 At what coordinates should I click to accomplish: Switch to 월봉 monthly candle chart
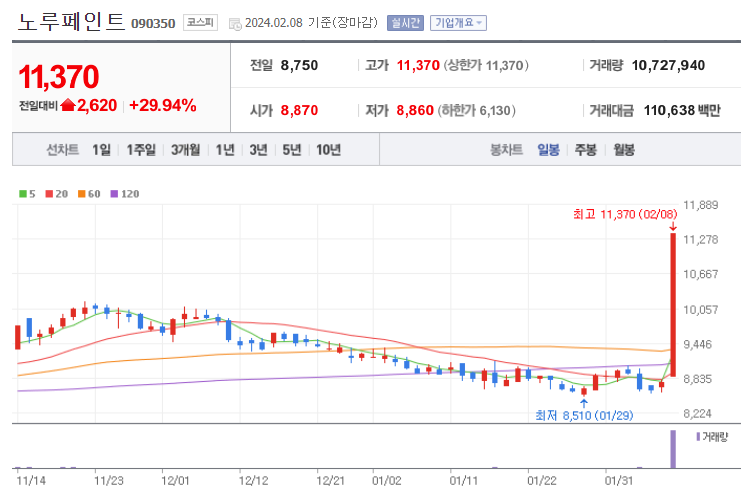click(624, 150)
